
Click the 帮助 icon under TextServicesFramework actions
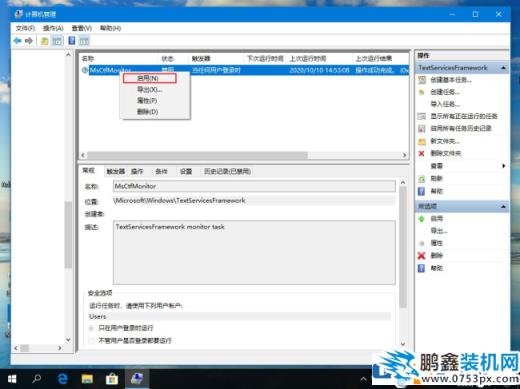click(x=422, y=191)
